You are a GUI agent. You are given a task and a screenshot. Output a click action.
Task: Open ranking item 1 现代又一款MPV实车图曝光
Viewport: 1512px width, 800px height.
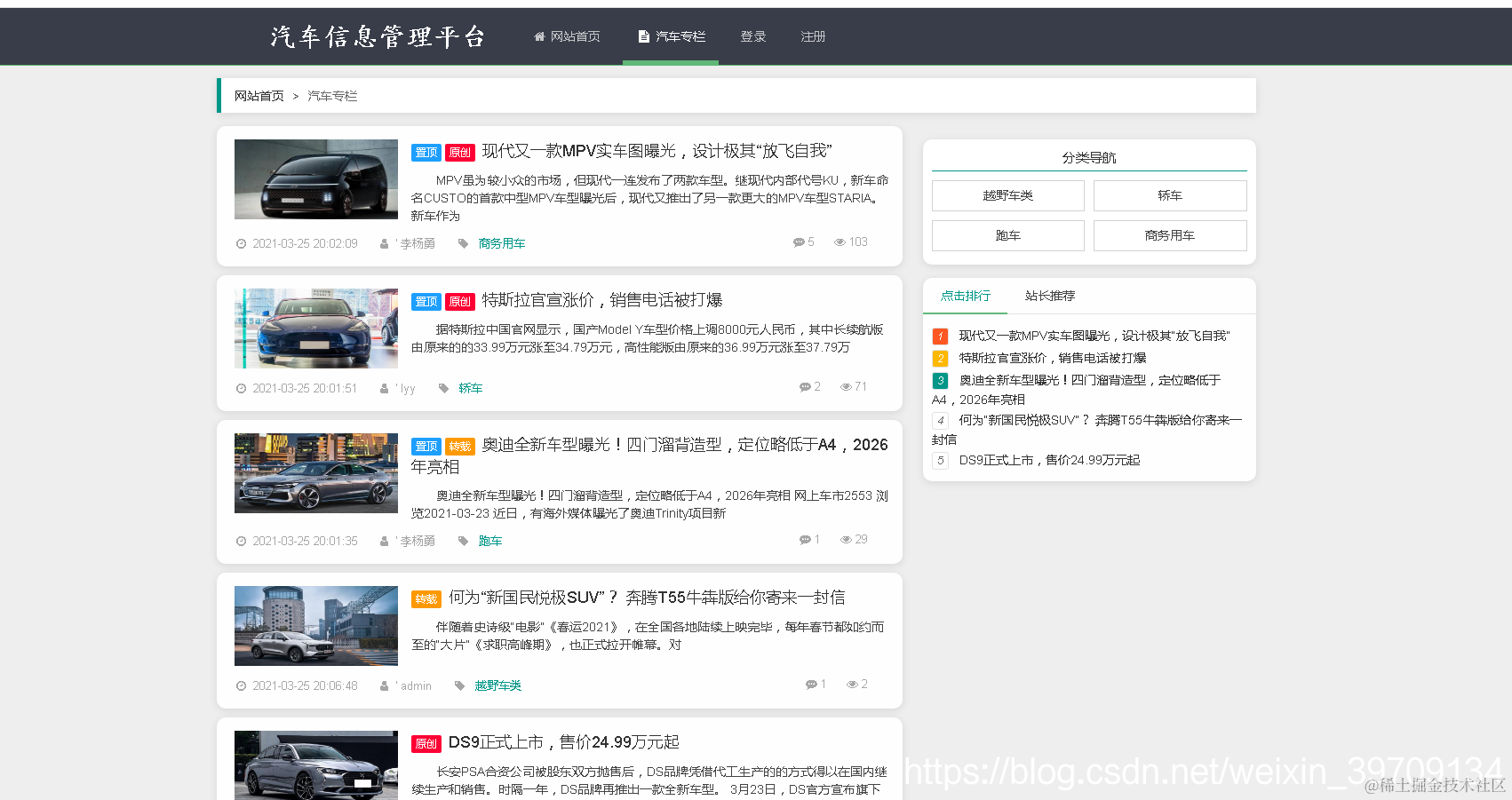coord(1094,336)
